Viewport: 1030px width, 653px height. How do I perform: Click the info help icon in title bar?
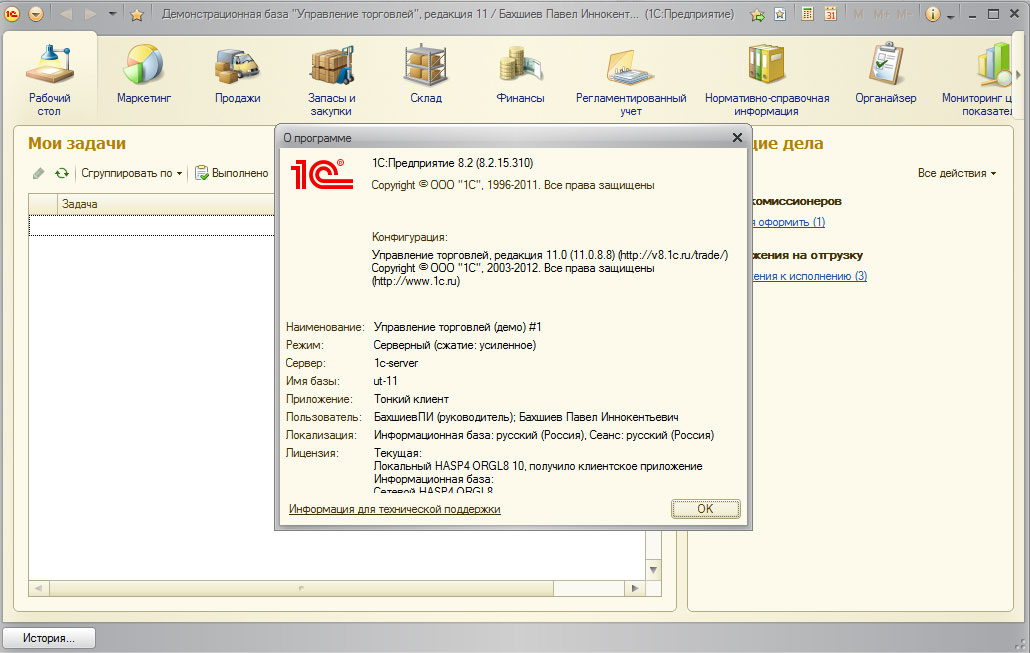932,14
